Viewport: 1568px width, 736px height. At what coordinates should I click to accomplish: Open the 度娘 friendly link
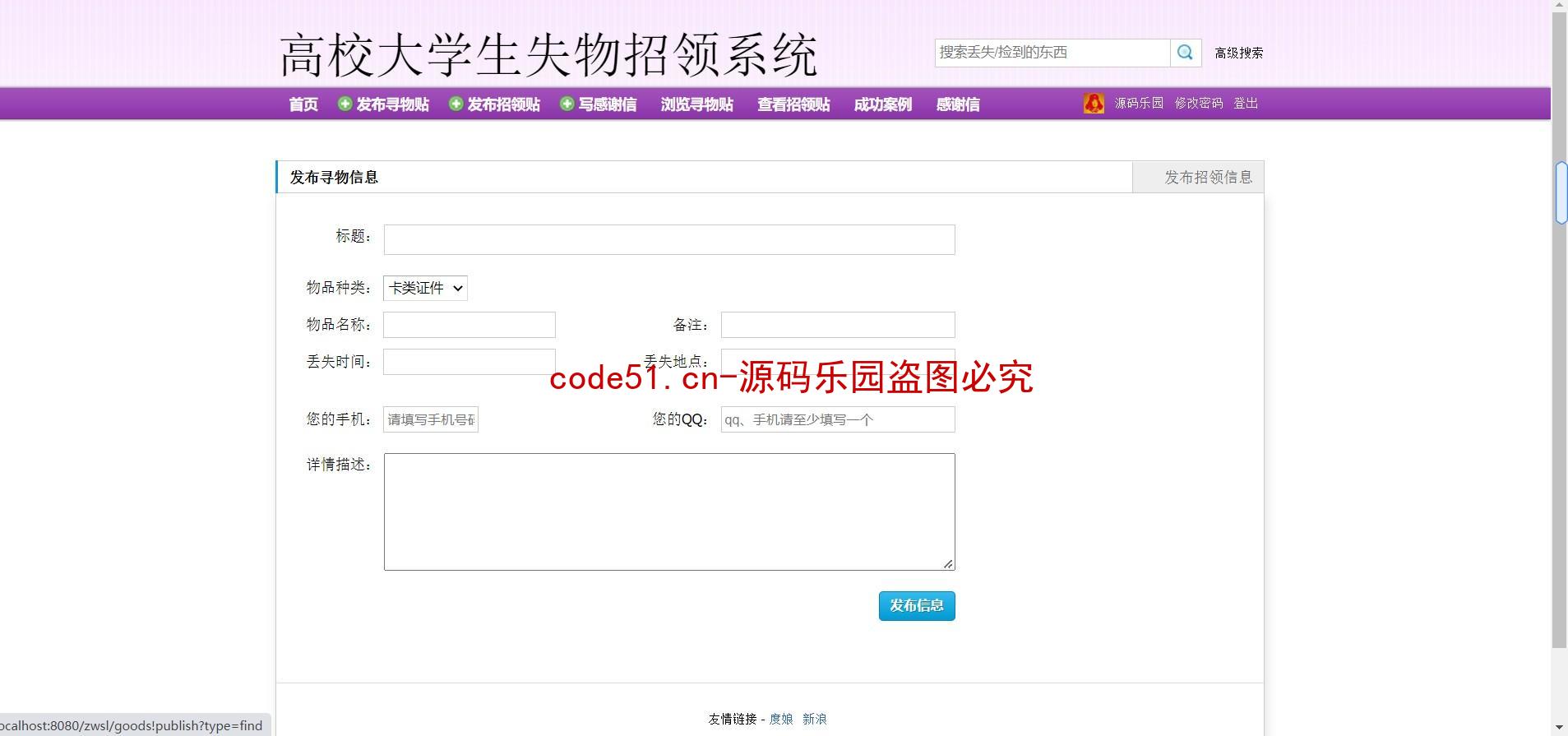781,719
